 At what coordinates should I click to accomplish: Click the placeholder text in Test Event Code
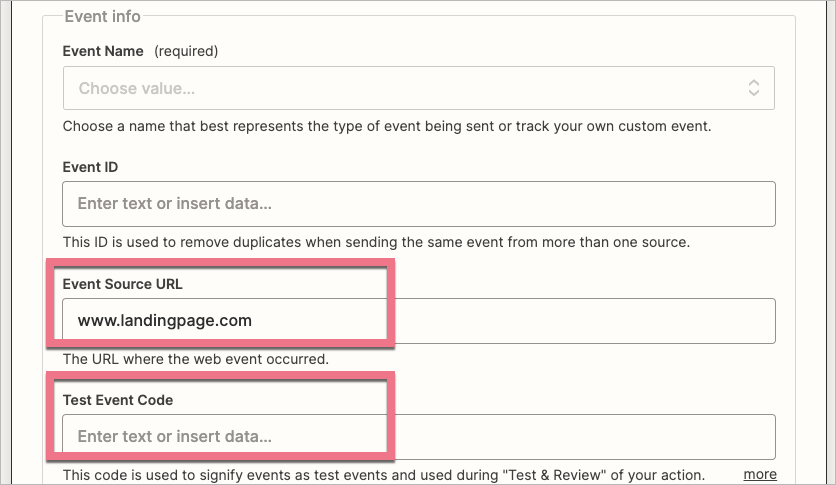174,437
